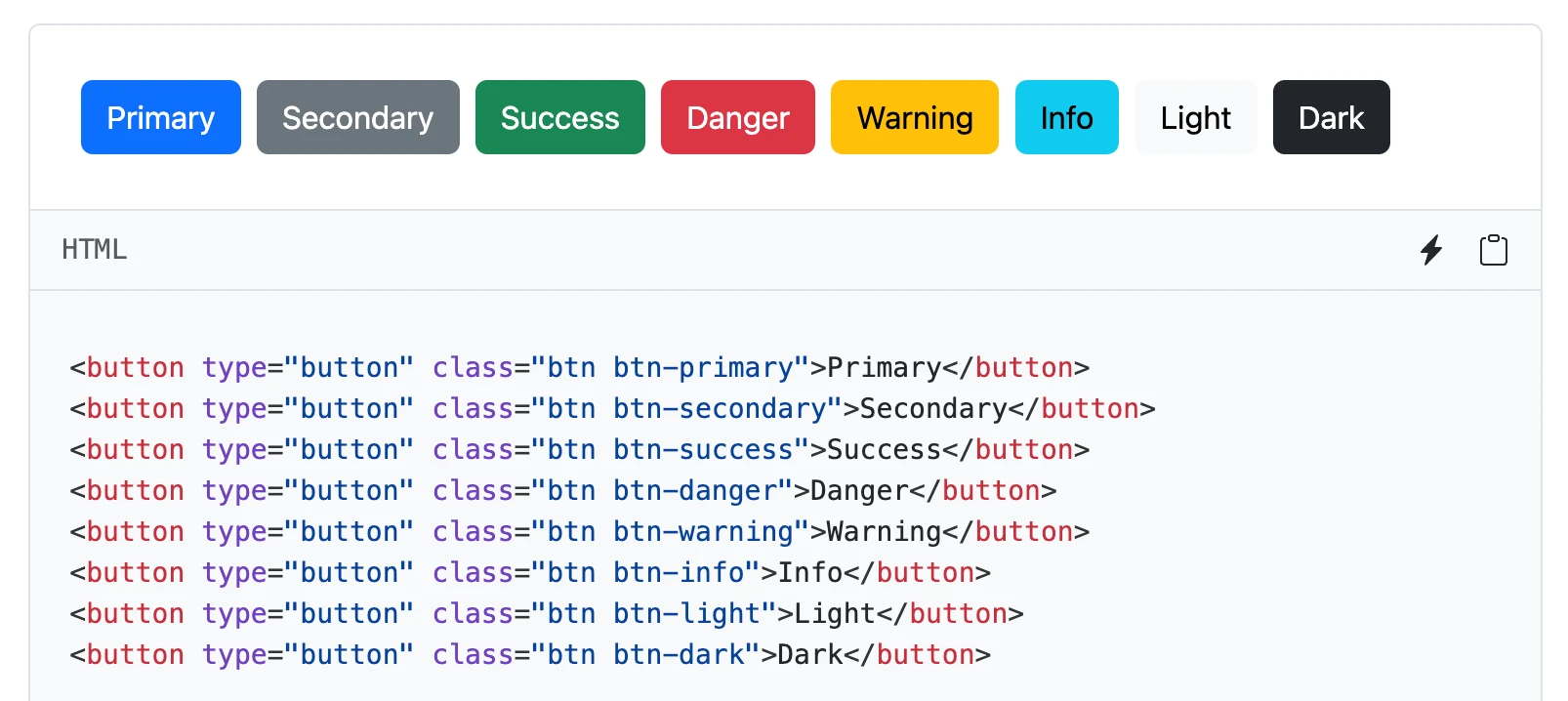The height and width of the screenshot is (701, 1568).
Task: Click the blue Primary button
Action: (x=161, y=117)
